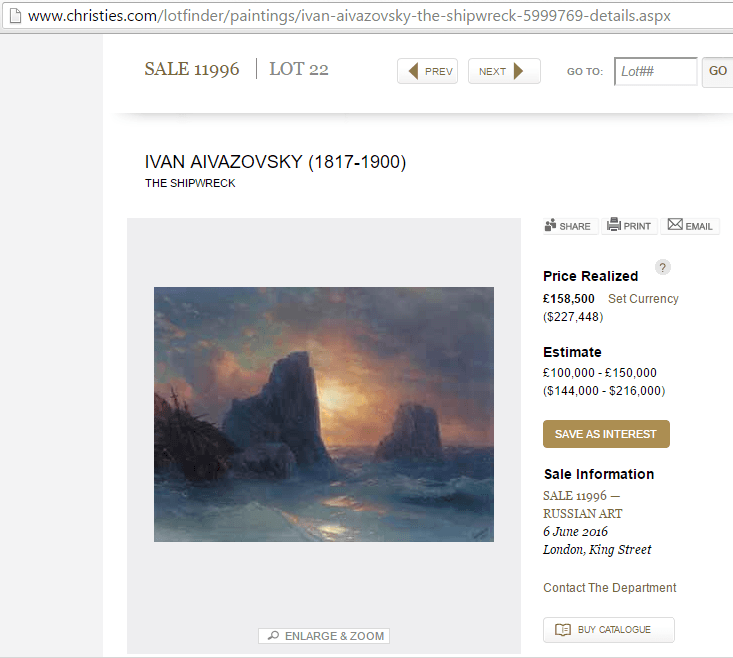The height and width of the screenshot is (658, 733).
Task: Click the Lot number input field
Action: click(x=655, y=71)
